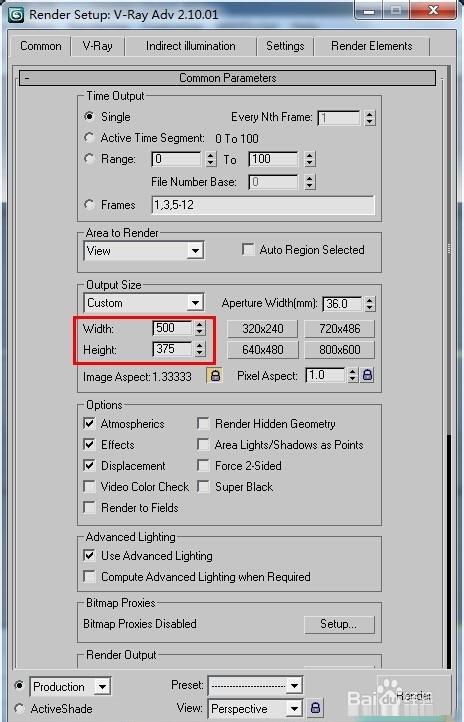The width and height of the screenshot is (464, 722).
Task: Check Auto Region Selected
Action: [x=248, y=250]
